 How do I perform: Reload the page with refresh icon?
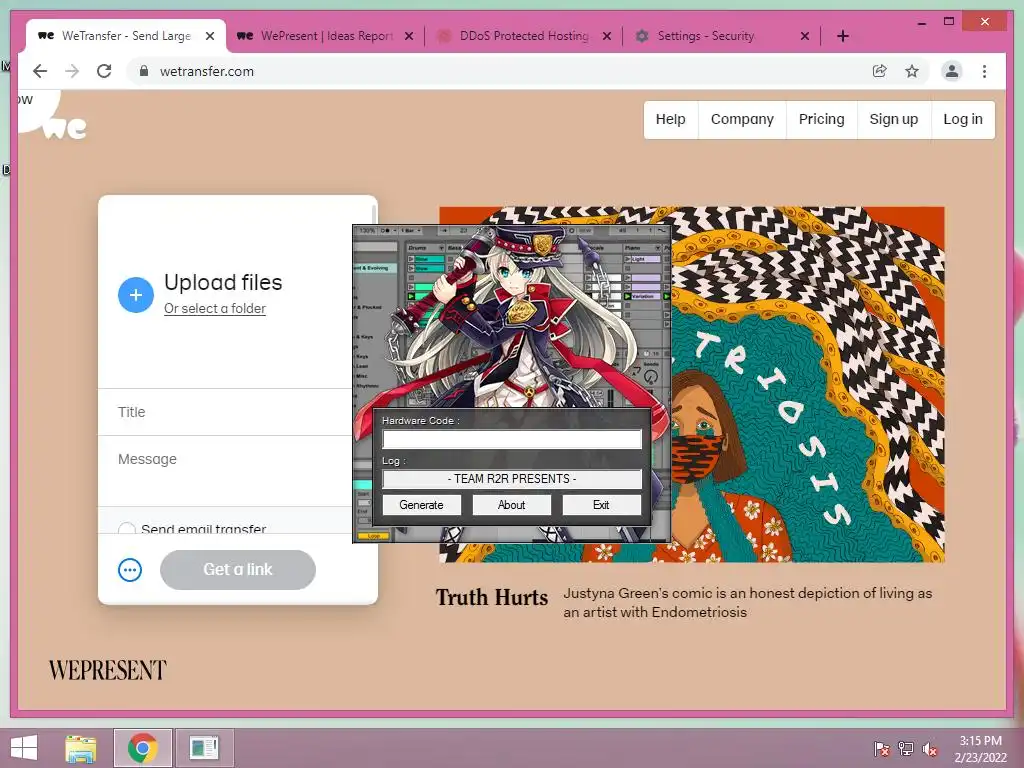[104, 71]
